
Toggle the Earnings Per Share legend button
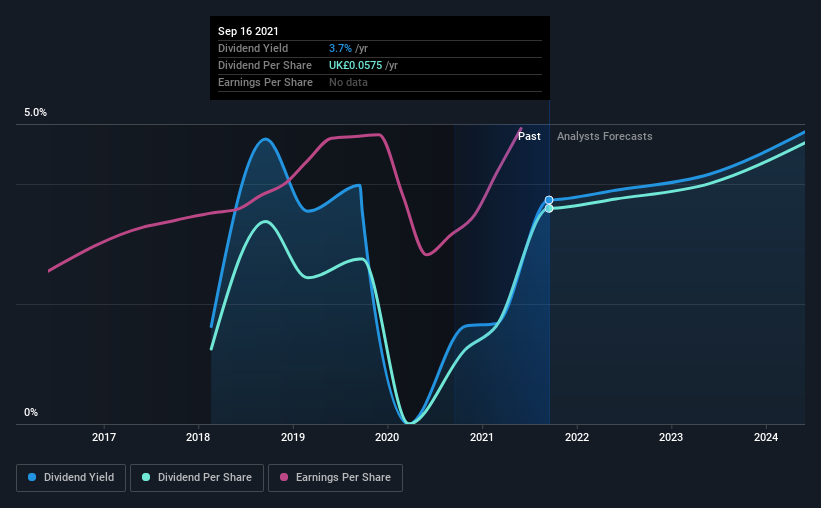click(335, 478)
